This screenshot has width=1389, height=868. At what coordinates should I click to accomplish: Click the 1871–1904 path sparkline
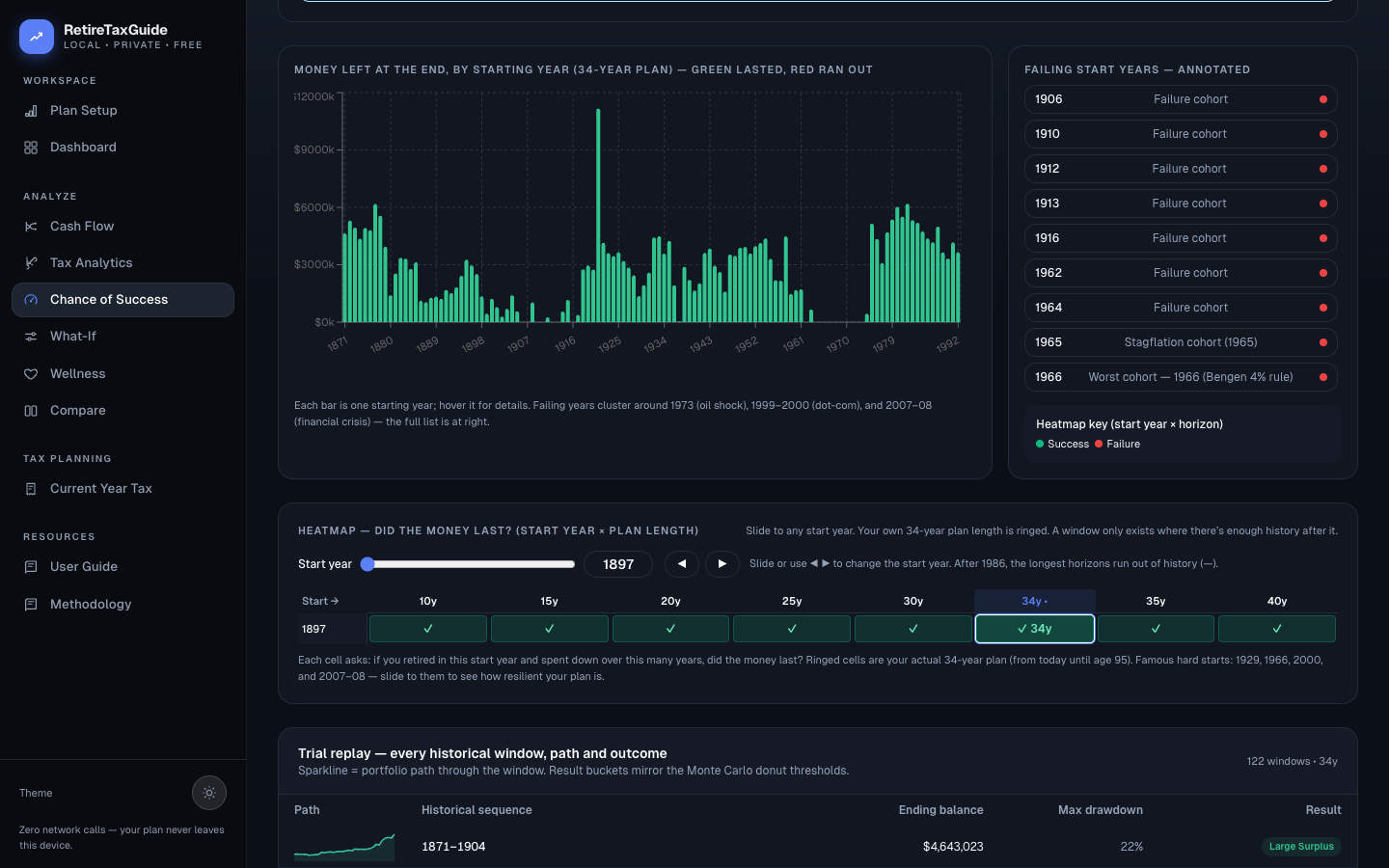coord(344,847)
